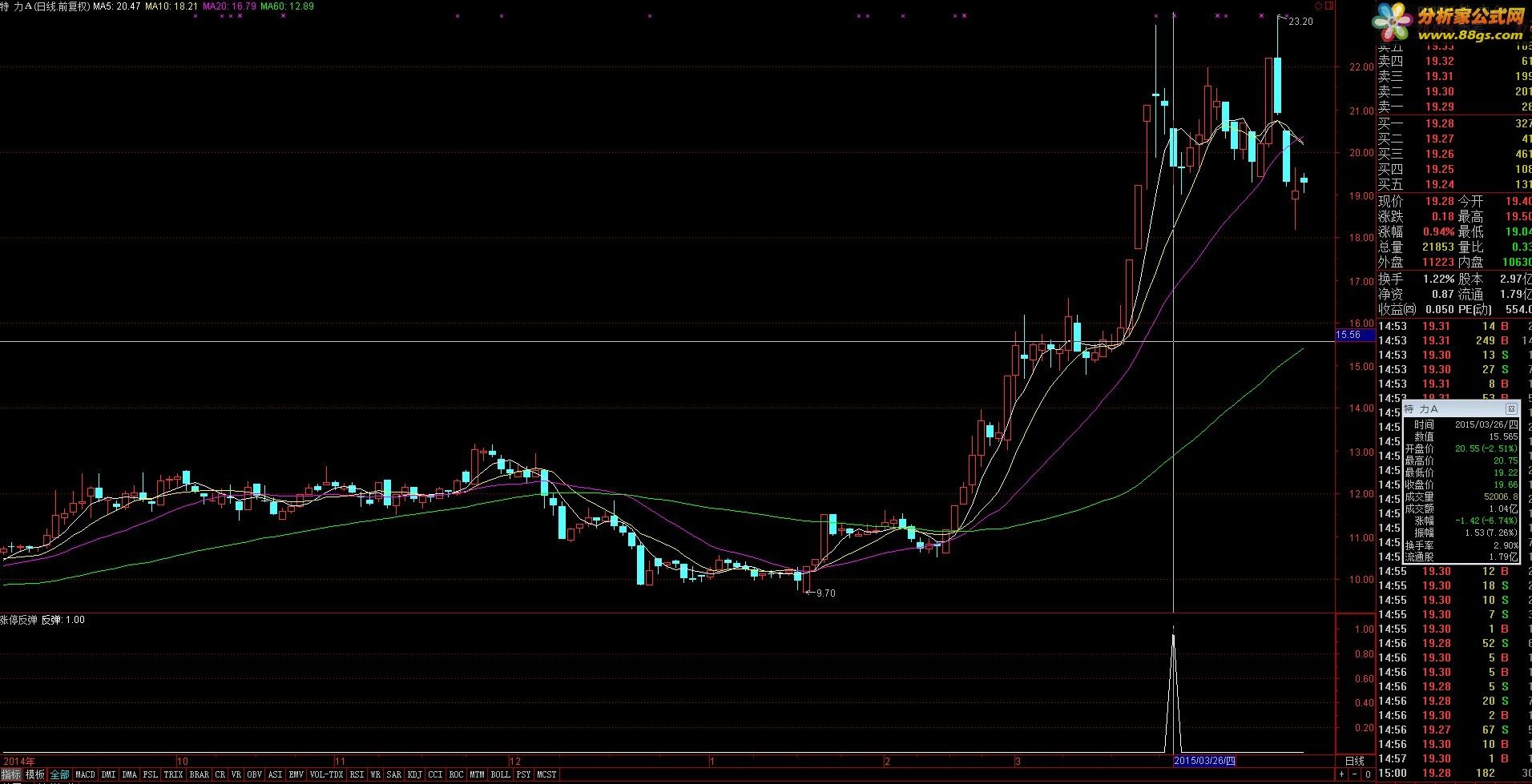Click the MA10: 18.21 legend label
1532x784 pixels.
(x=171, y=6)
